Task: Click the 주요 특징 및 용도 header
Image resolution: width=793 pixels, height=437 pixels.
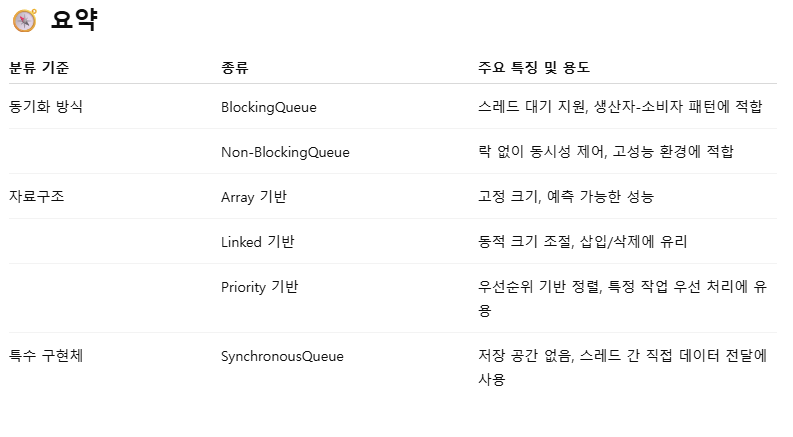Action: (x=534, y=67)
